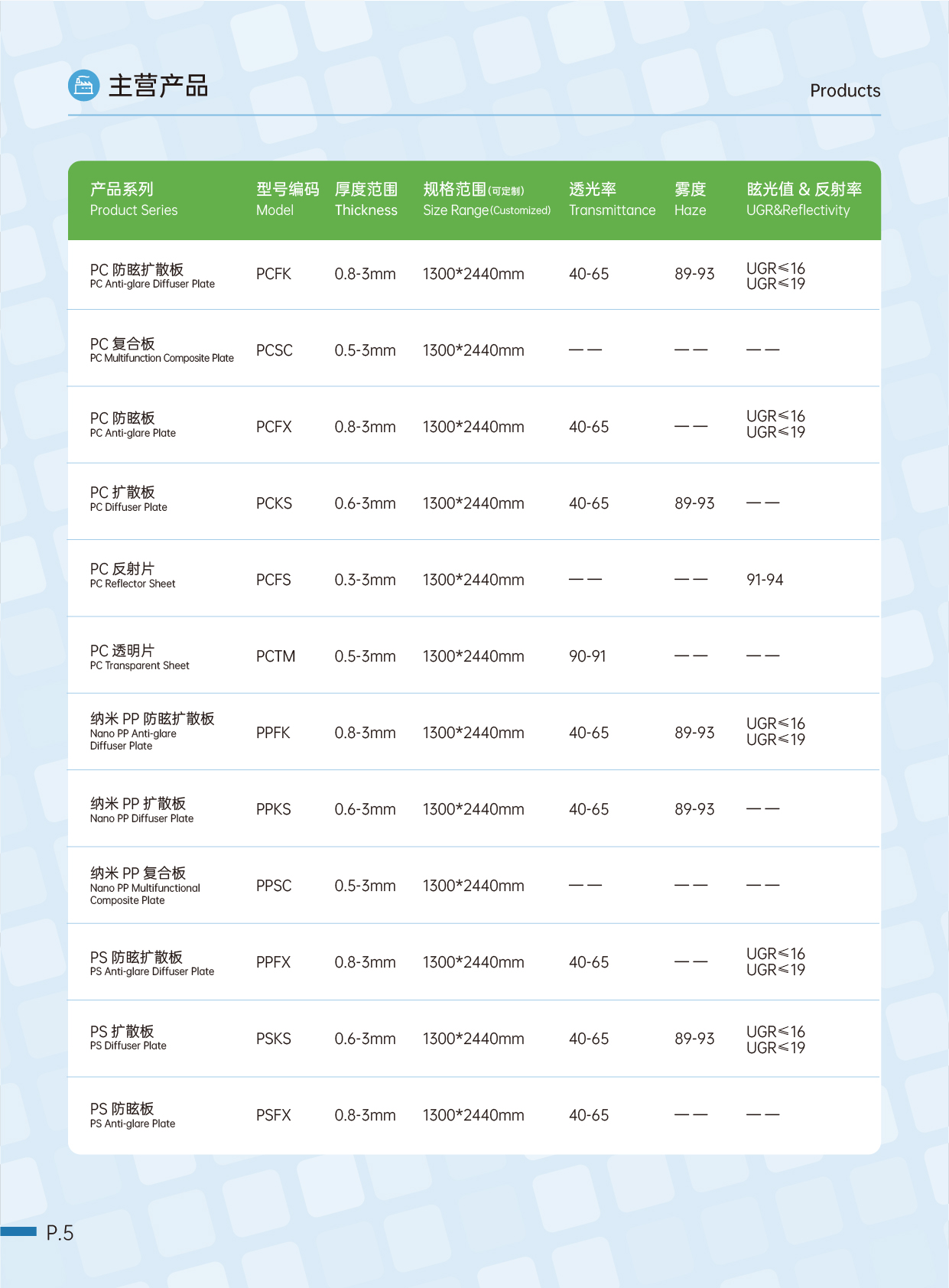Click the 90-91 transmittance value

(587, 656)
